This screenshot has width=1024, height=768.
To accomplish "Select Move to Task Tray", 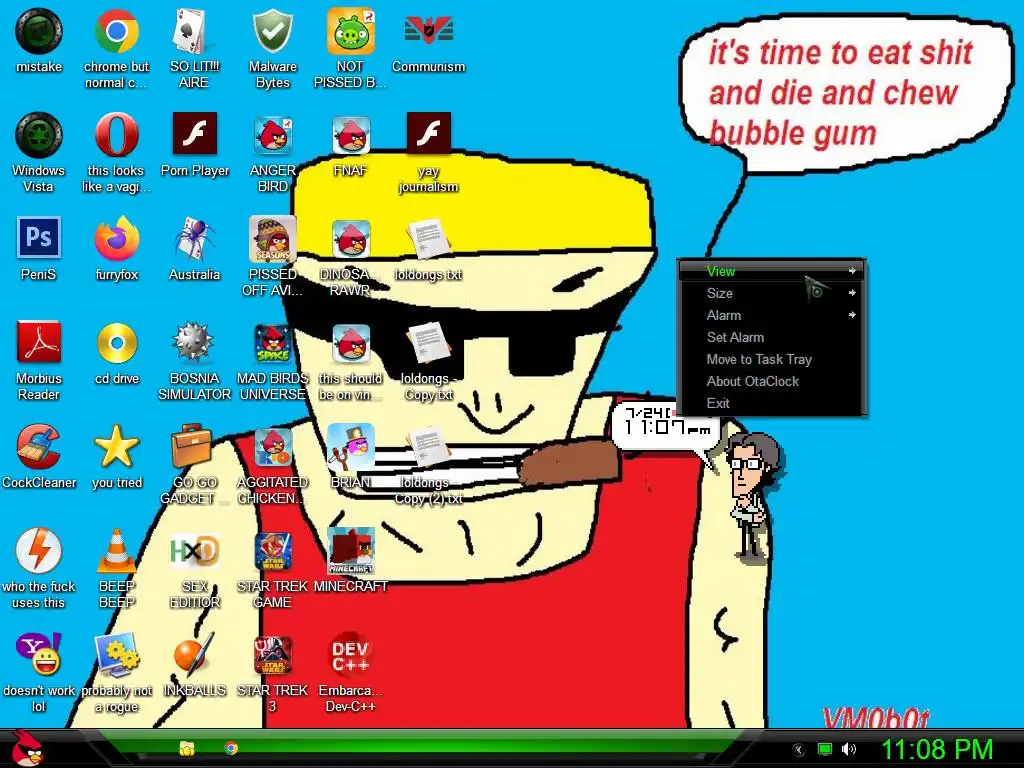I will [772, 359].
